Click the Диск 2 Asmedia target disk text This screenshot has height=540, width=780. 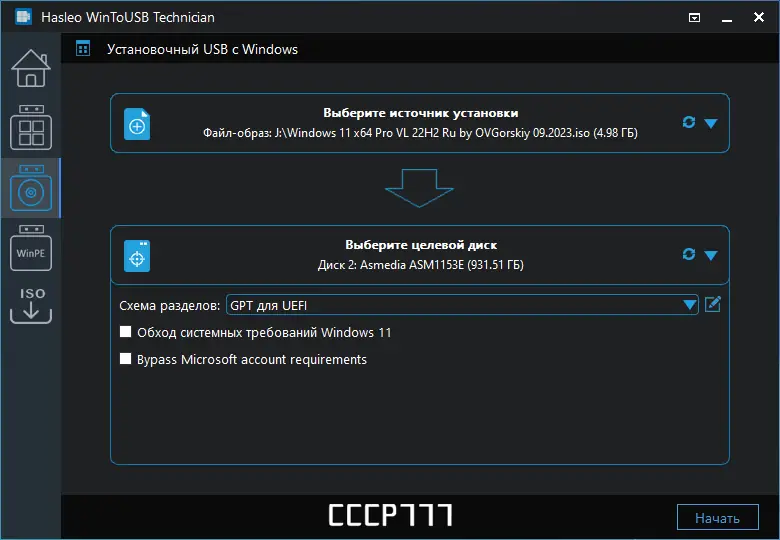coord(420,265)
